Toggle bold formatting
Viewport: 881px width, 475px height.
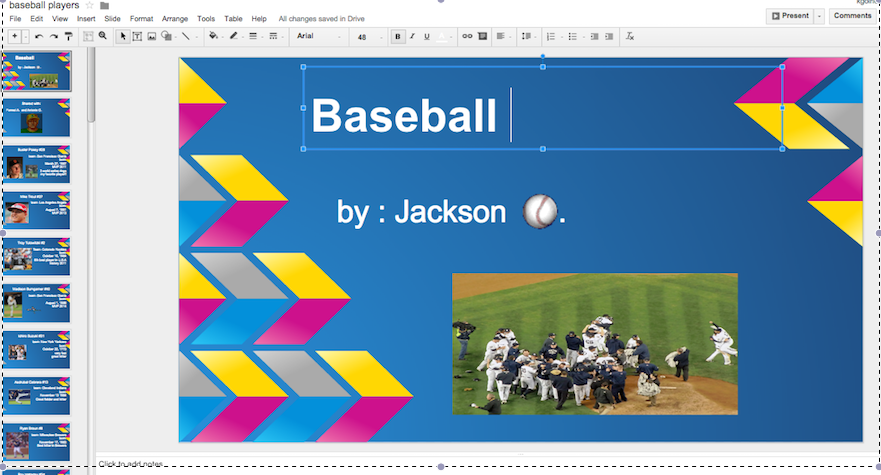point(398,37)
